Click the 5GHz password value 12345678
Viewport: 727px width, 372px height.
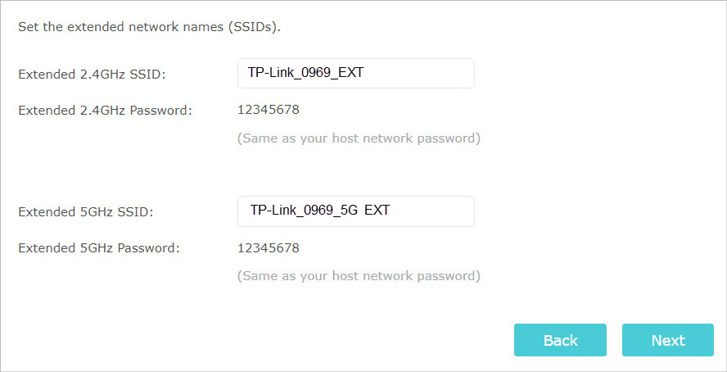[268, 248]
